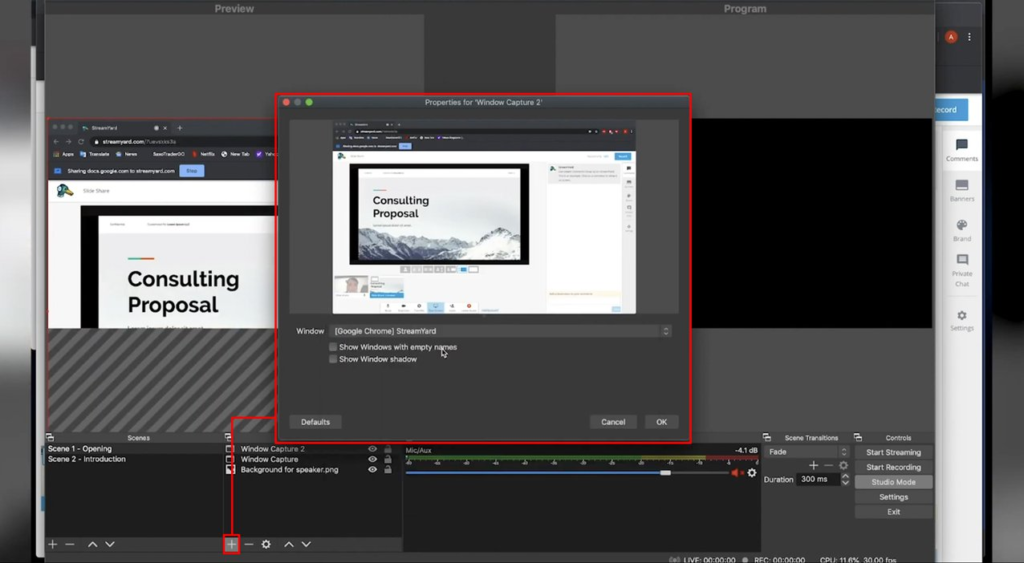Open source properties gear icon
The image size is (1024, 563).
266,544
